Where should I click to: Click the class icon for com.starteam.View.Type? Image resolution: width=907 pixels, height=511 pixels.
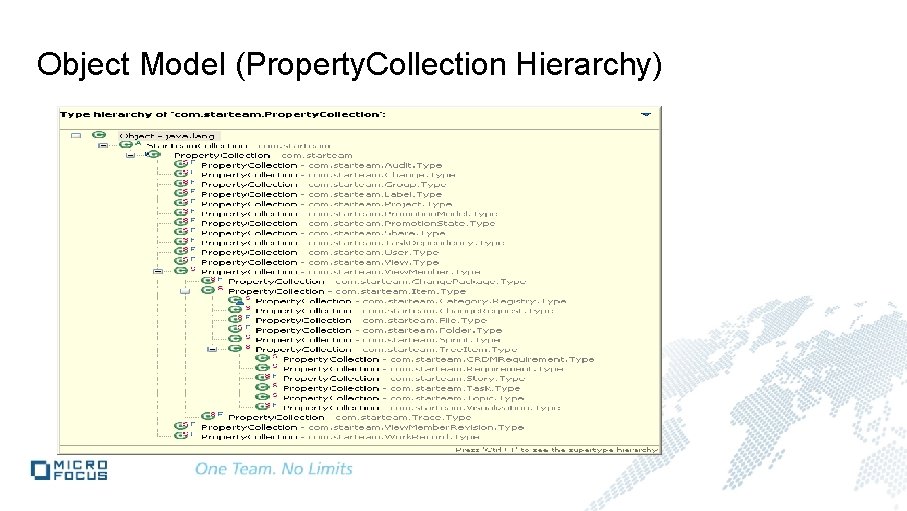[x=181, y=262]
